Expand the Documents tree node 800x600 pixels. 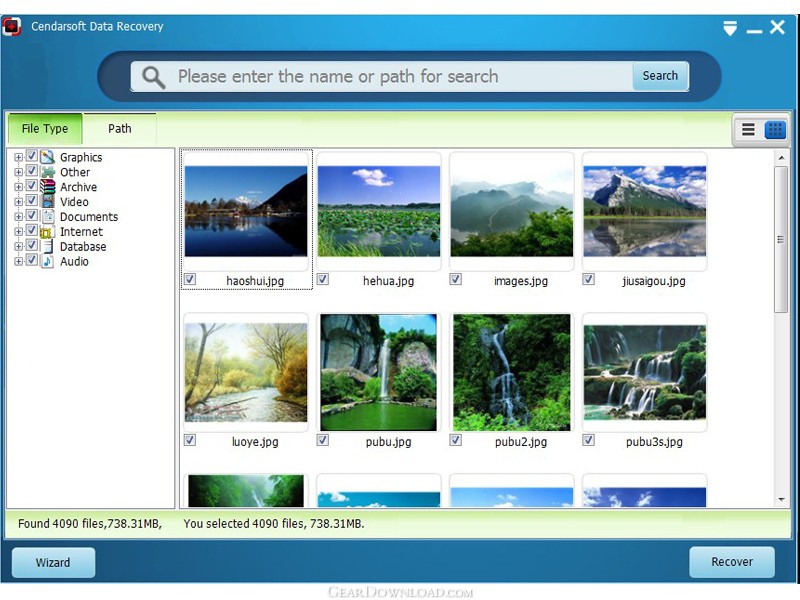(18, 217)
